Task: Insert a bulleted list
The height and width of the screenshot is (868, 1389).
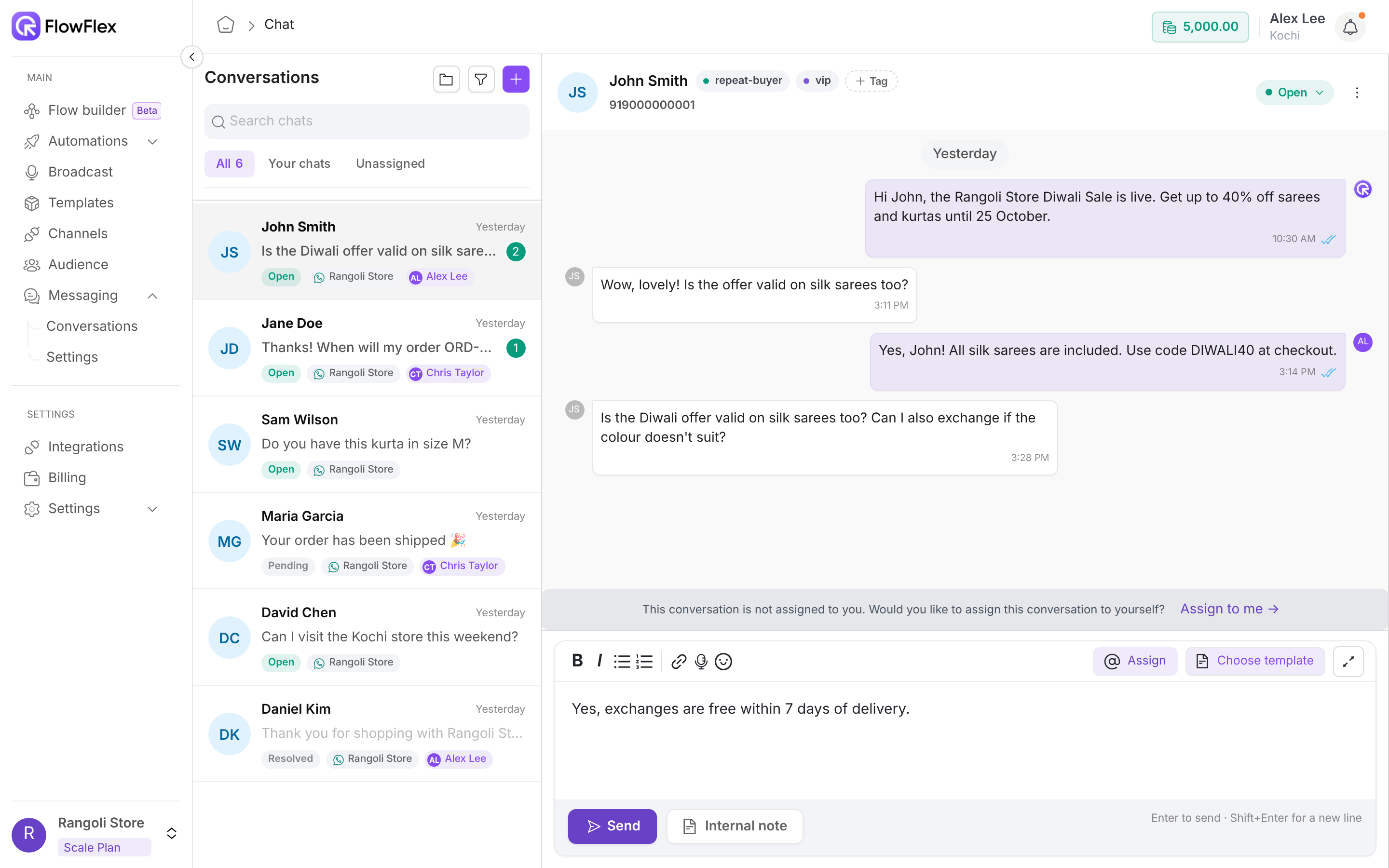Action: coord(622,661)
